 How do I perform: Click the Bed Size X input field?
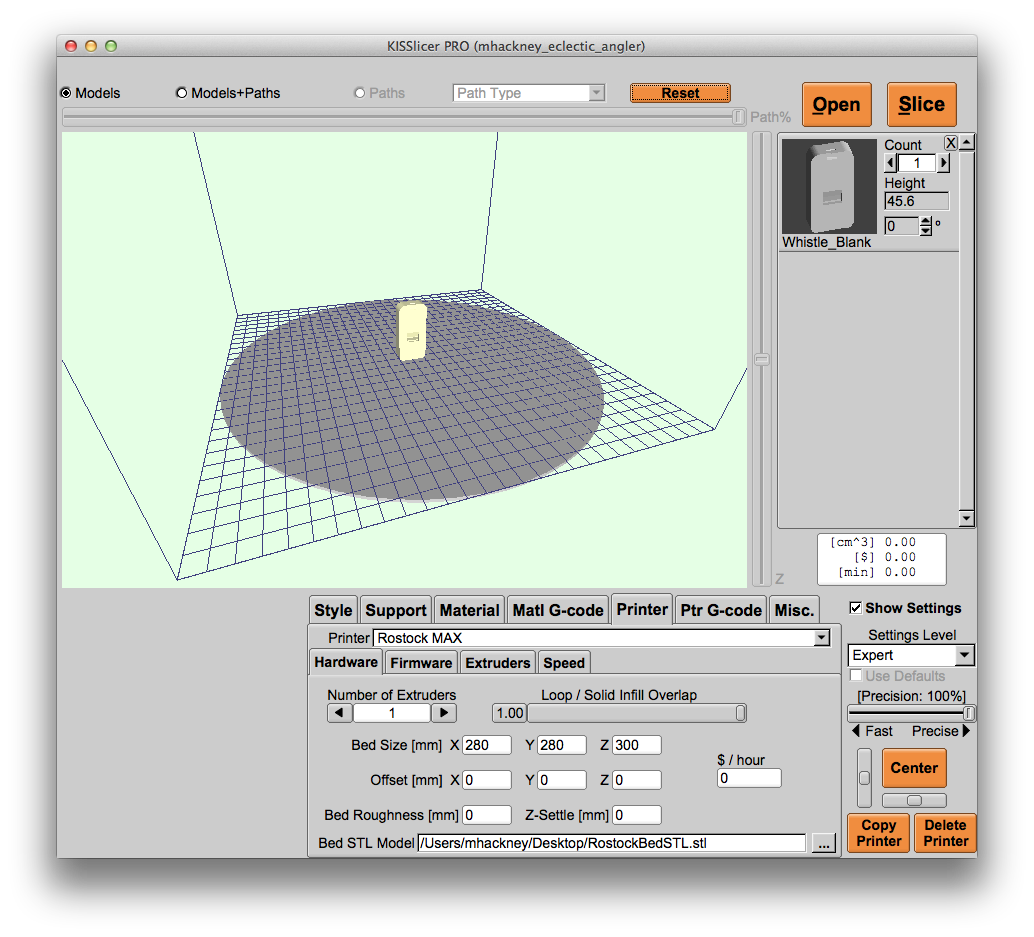486,745
